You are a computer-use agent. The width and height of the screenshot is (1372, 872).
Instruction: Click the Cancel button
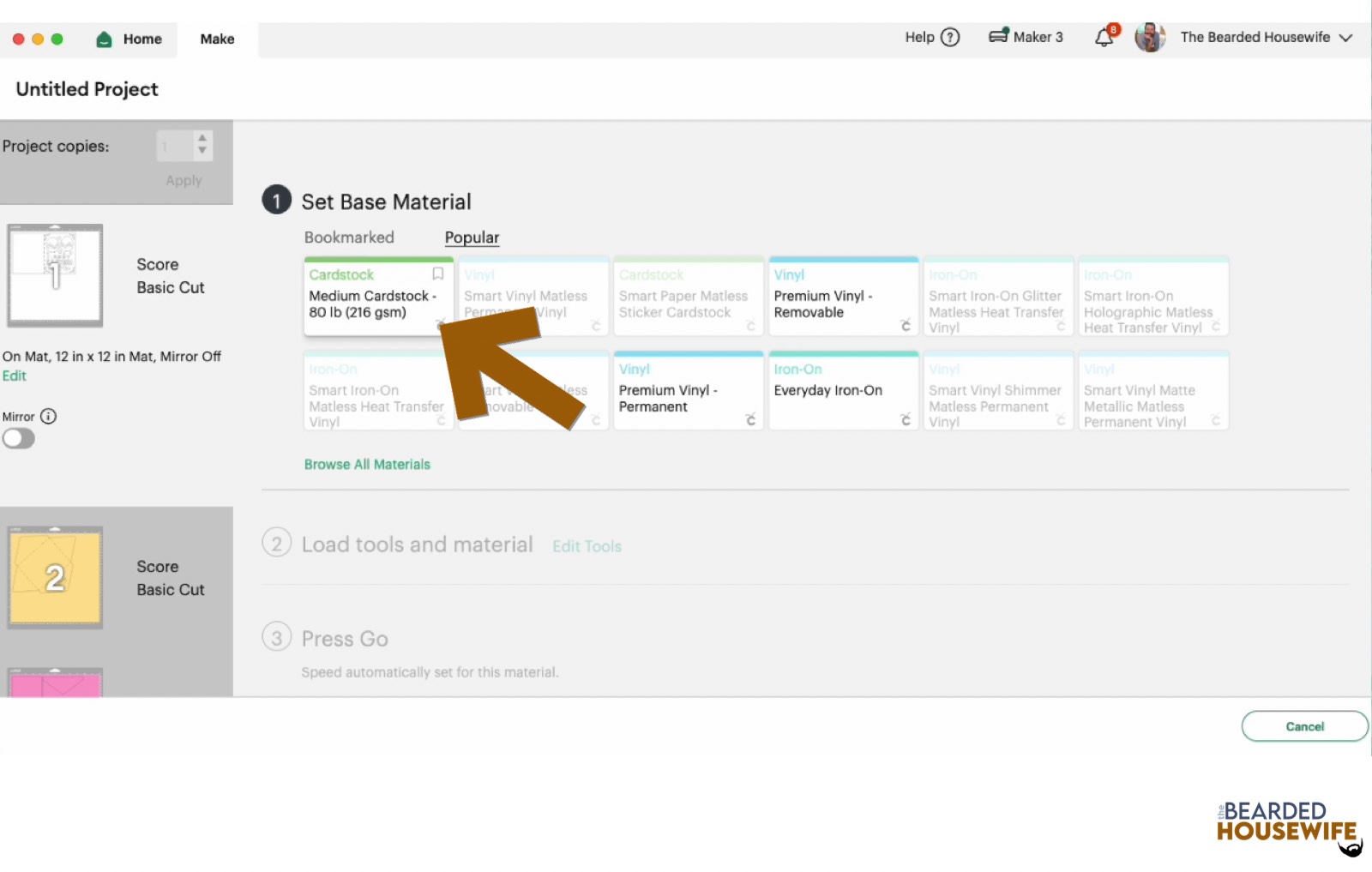click(1304, 725)
